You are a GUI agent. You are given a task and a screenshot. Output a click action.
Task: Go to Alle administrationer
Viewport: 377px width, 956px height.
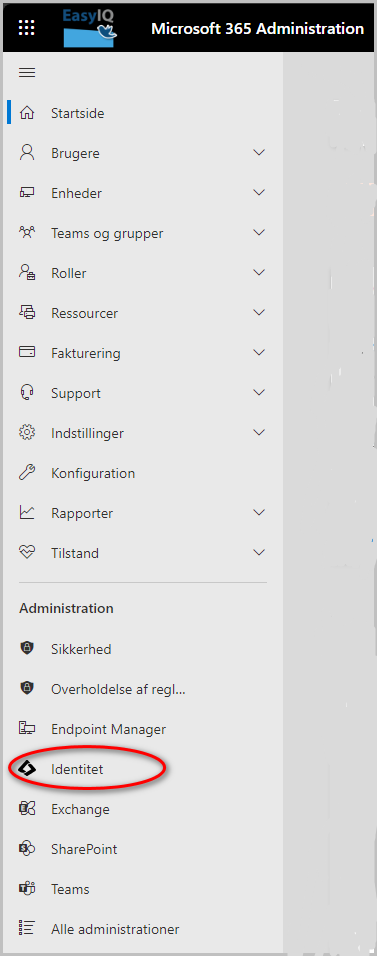(x=115, y=929)
